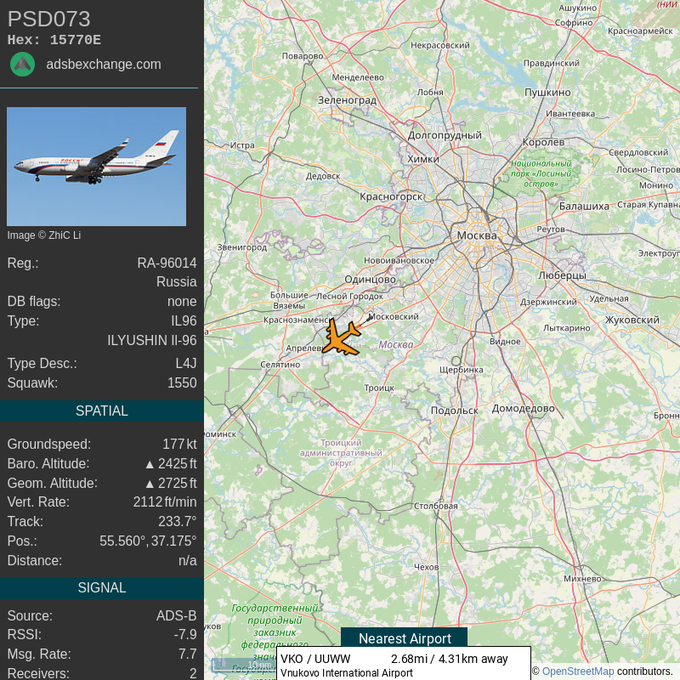The image size is (680, 680).
Task: Click the Зеленоград label on the map
Action: 347,100
